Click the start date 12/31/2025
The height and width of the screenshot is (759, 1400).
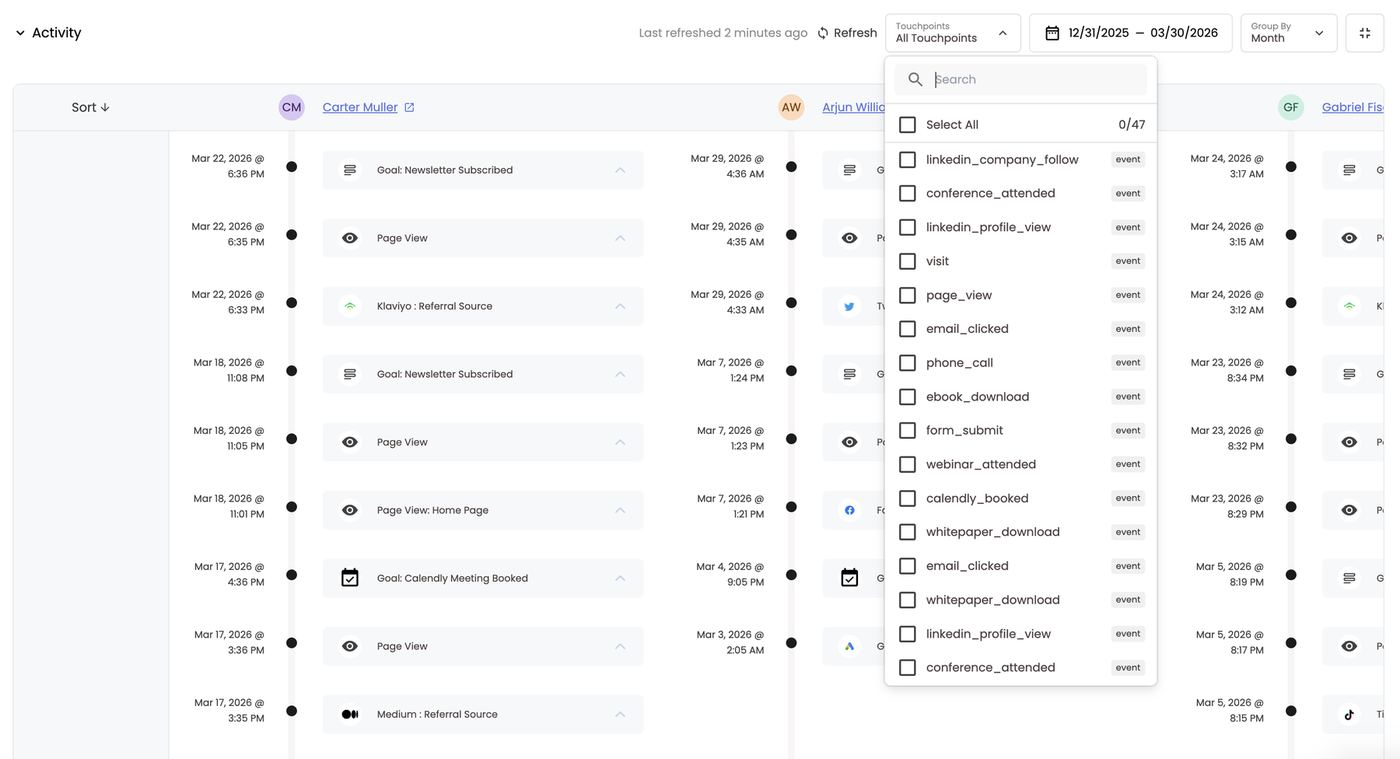coord(1099,33)
